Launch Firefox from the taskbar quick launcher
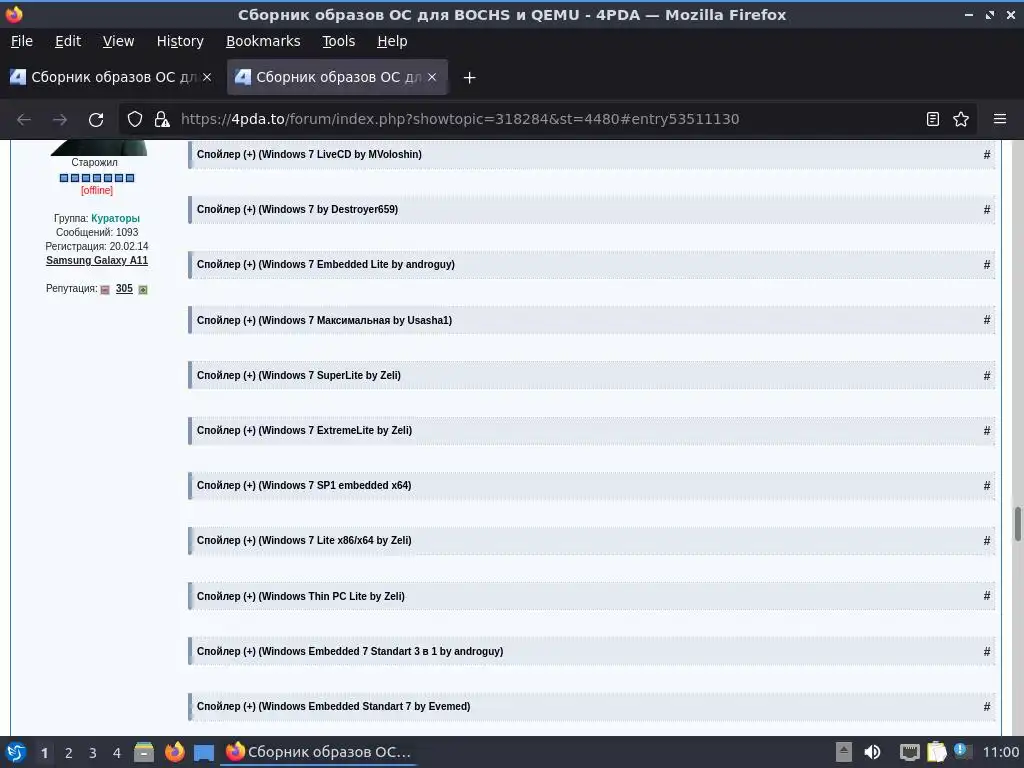This screenshot has width=1024, height=768. (174, 752)
